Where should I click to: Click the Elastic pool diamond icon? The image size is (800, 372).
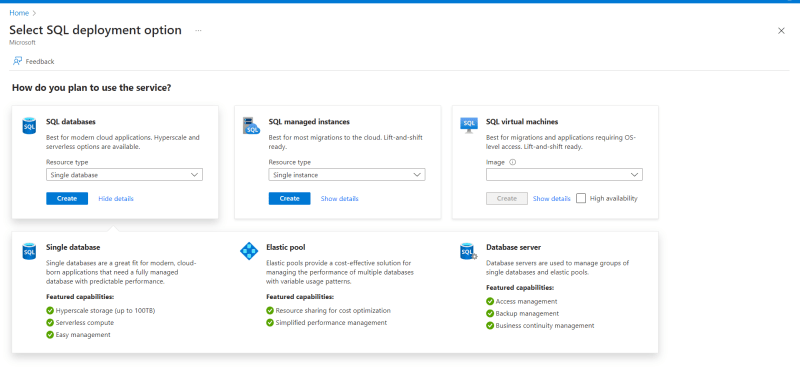[x=249, y=251]
